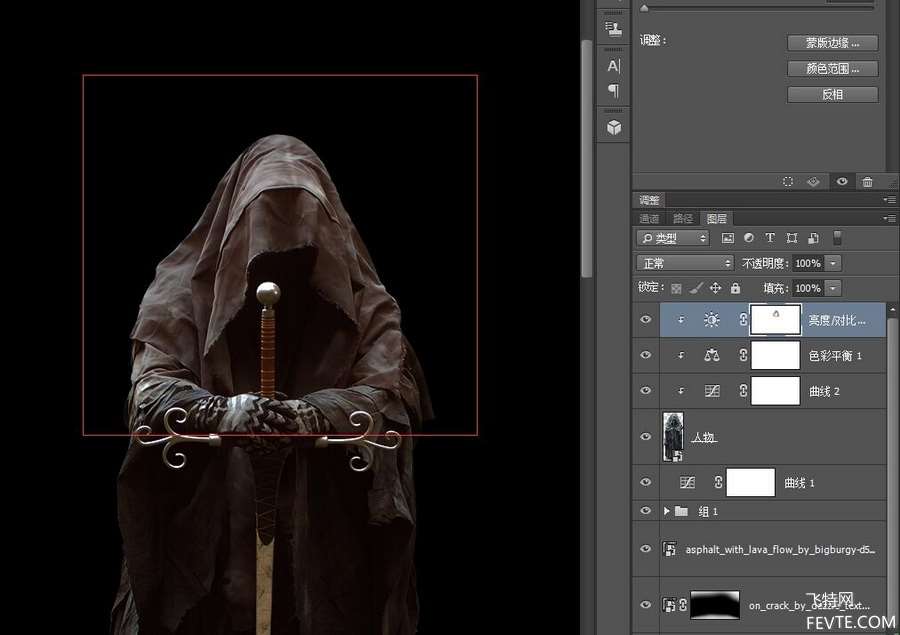Click the mask slider triangle handle
Image resolution: width=900 pixels, height=635 pixels.
click(x=645, y=8)
